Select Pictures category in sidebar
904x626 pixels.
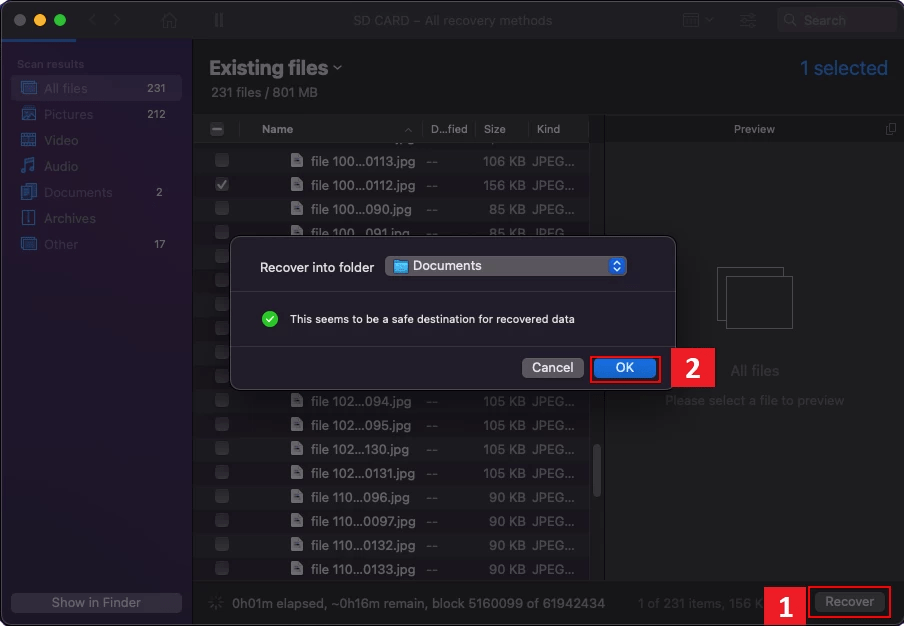pos(96,114)
